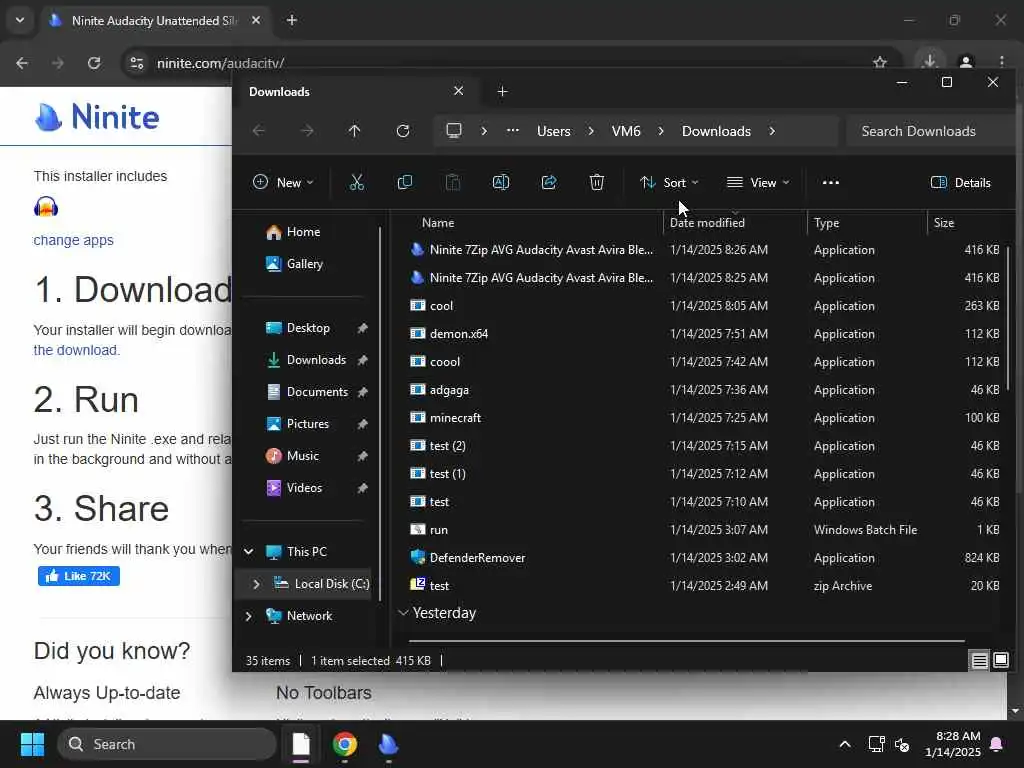The width and height of the screenshot is (1024, 768).
Task: Click the Explorer refresh icon
Action: tap(403, 131)
